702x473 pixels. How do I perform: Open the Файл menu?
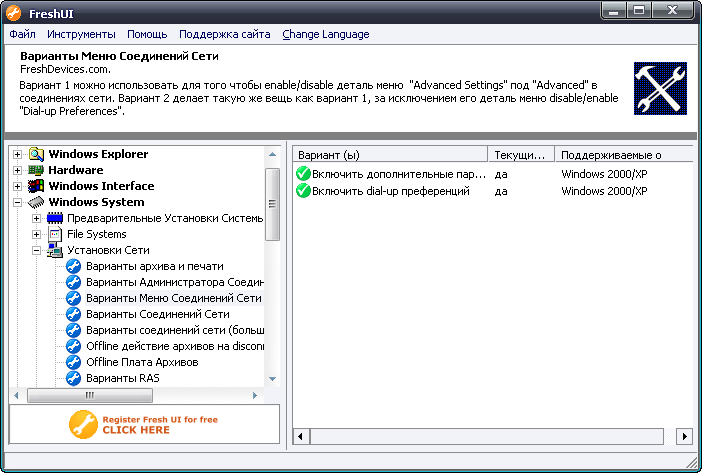tap(22, 34)
